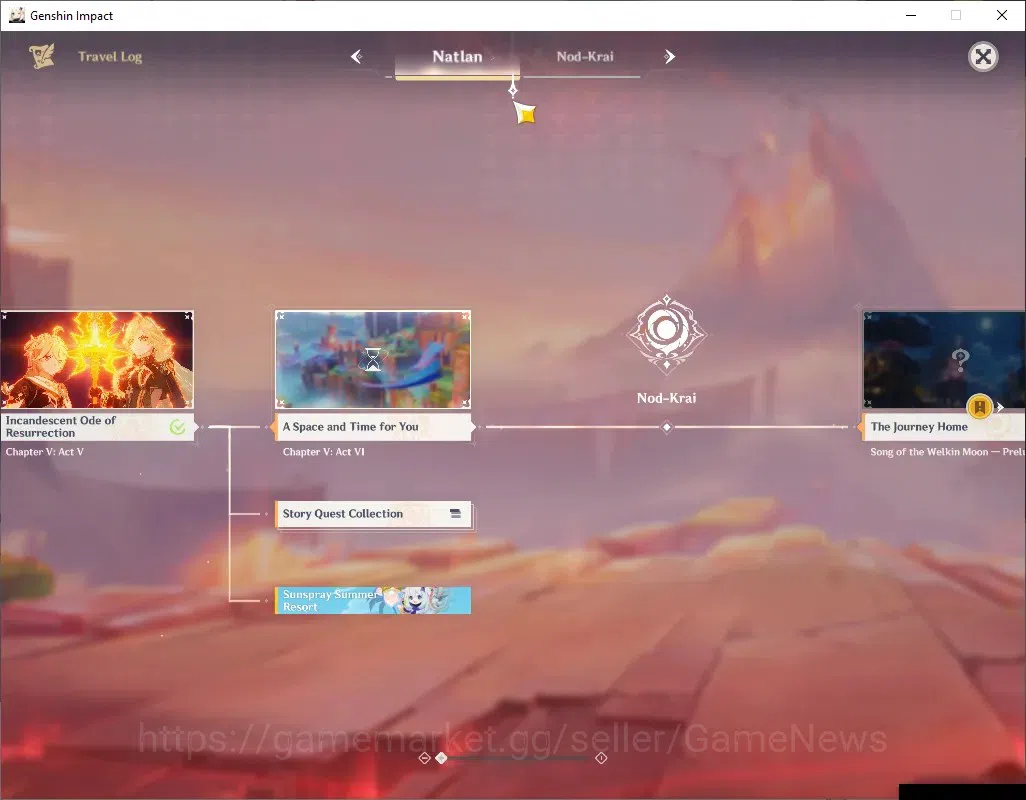Open A Space and Time for You thumbnail
The image size is (1026, 800).
coord(372,360)
